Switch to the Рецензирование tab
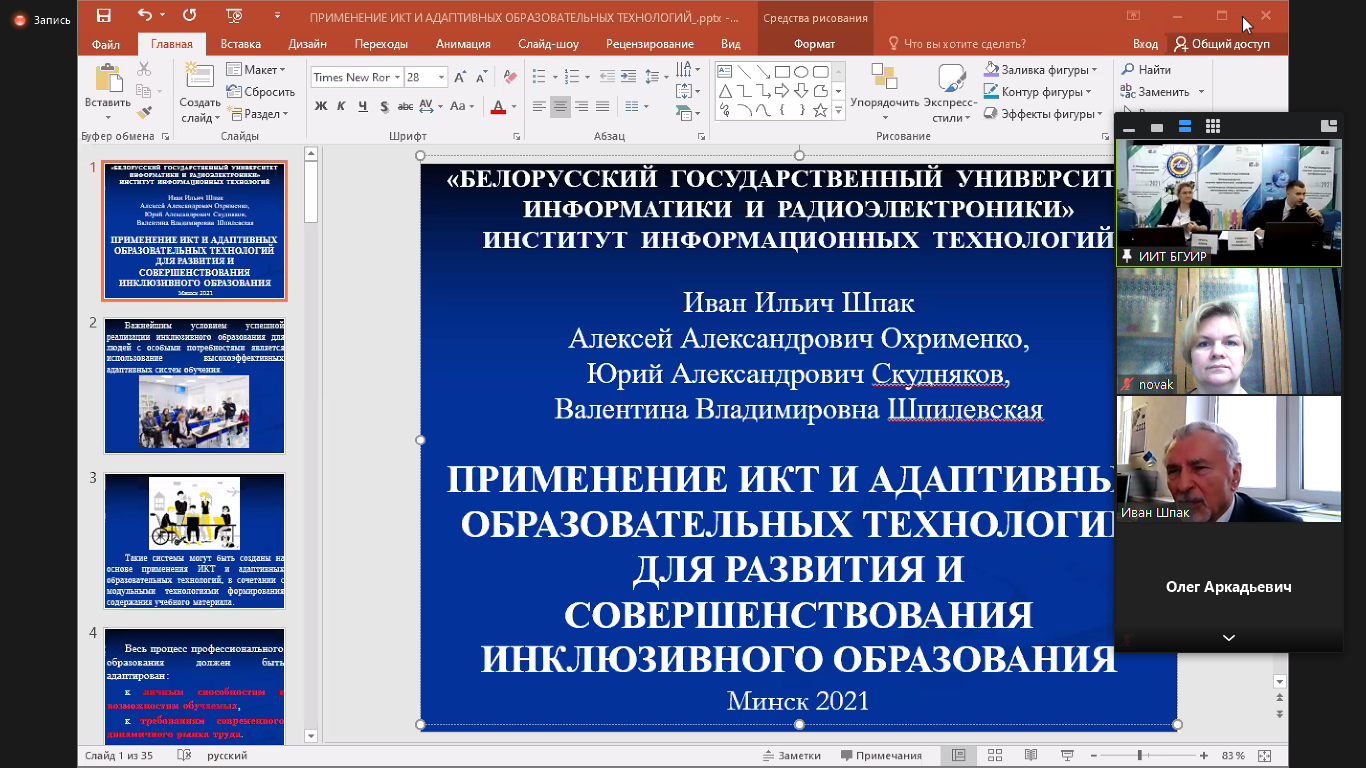 click(649, 44)
